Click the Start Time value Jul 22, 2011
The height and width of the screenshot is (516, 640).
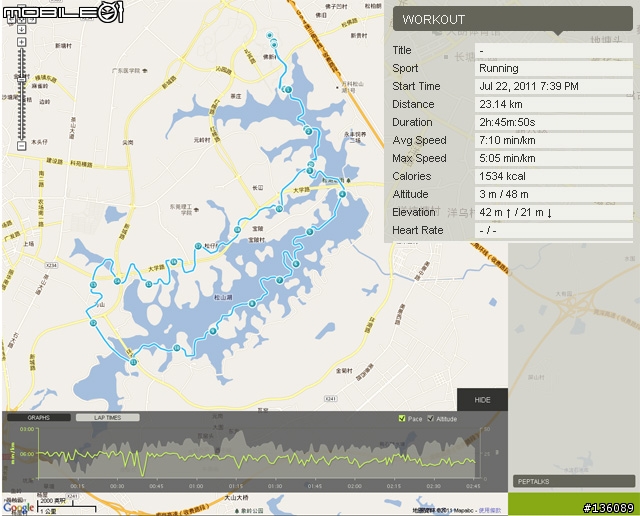pyautogui.click(x=553, y=87)
